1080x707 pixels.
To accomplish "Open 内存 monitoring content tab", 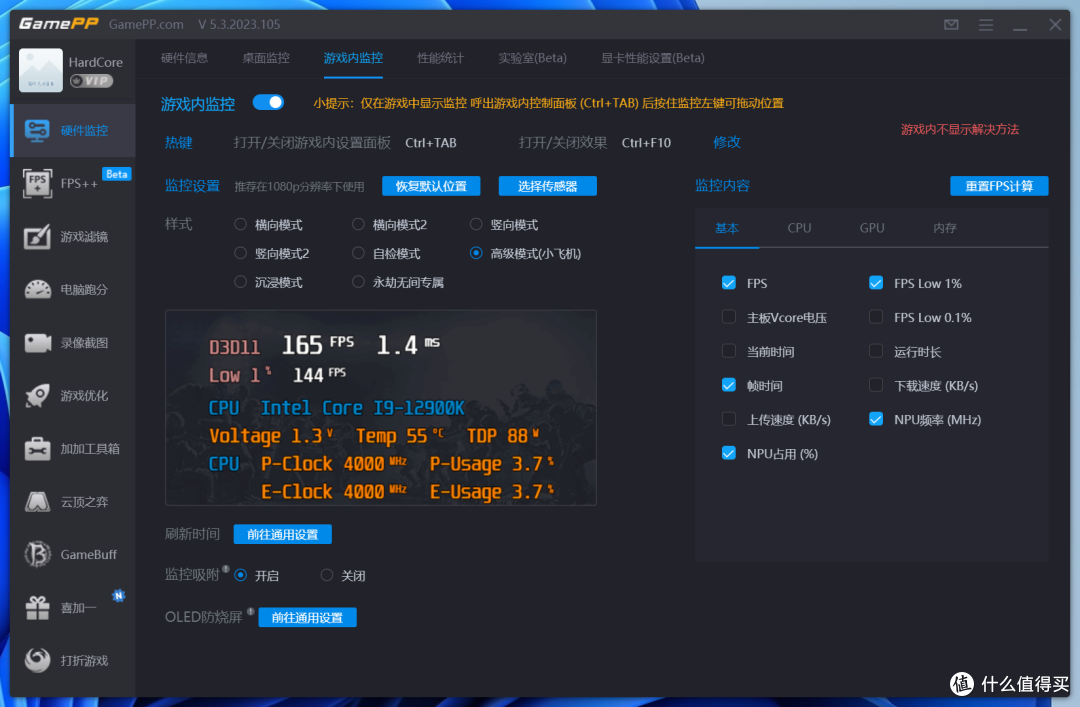I will pos(944,228).
